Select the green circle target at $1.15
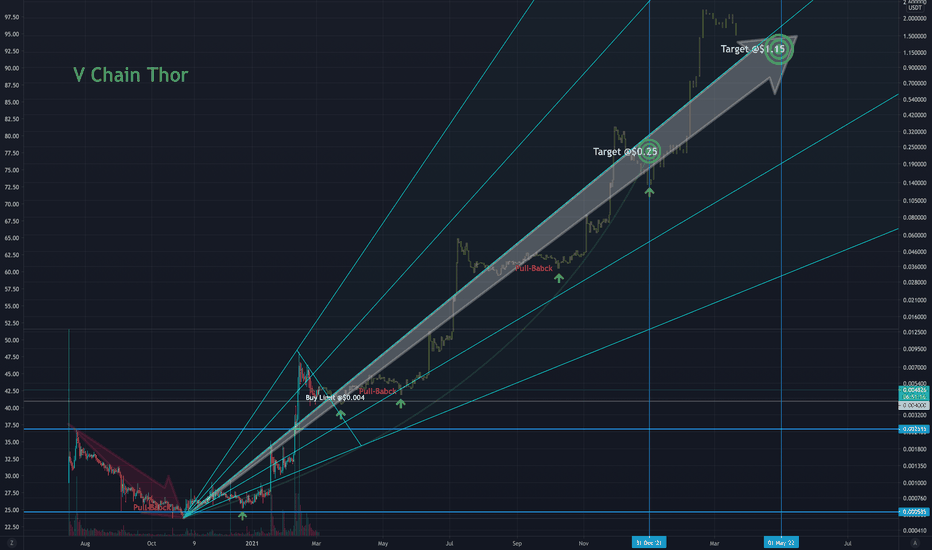932x550 pixels. pyautogui.click(x=779, y=49)
